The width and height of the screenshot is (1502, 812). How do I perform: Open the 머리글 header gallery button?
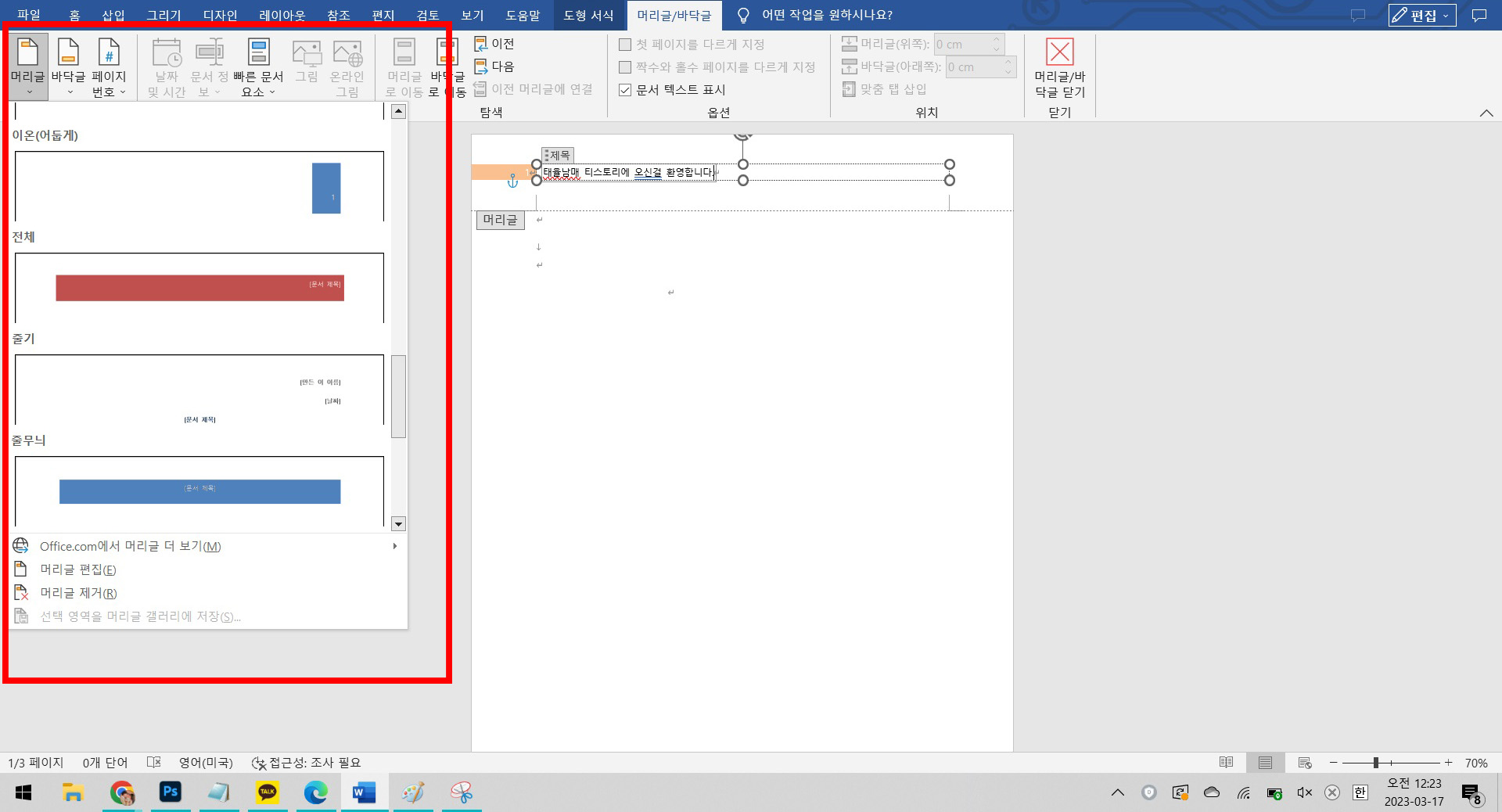pyautogui.click(x=28, y=67)
